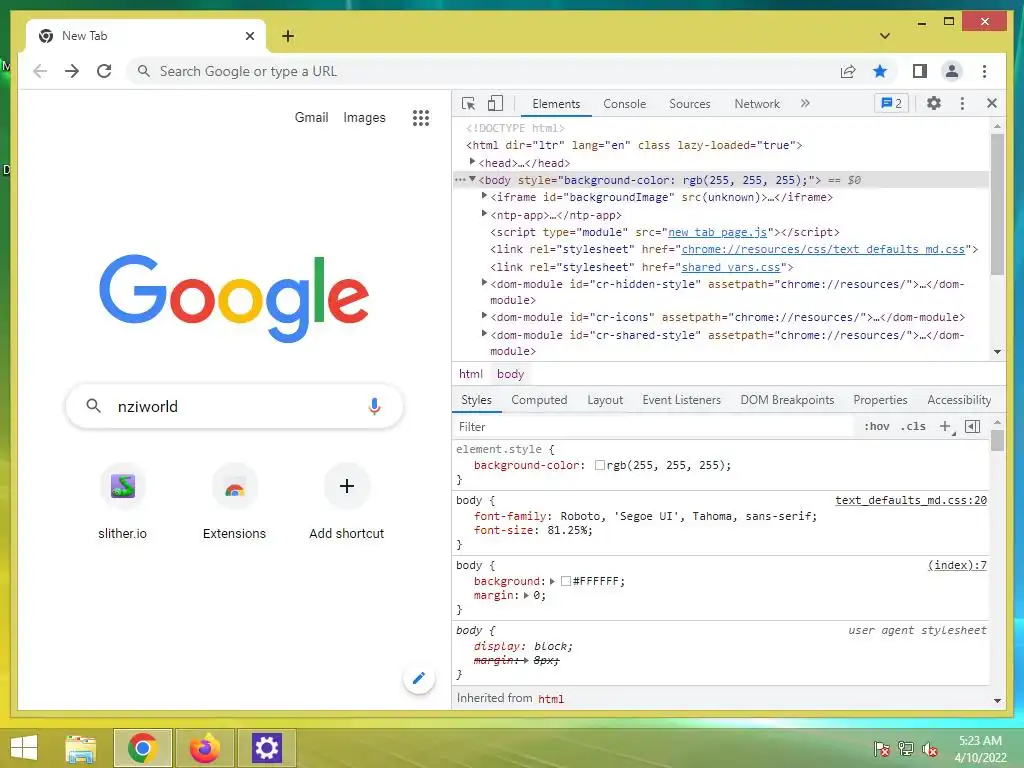The width and height of the screenshot is (1024, 768).
Task: Open the (index):7 source link
Action: [x=957, y=565]
